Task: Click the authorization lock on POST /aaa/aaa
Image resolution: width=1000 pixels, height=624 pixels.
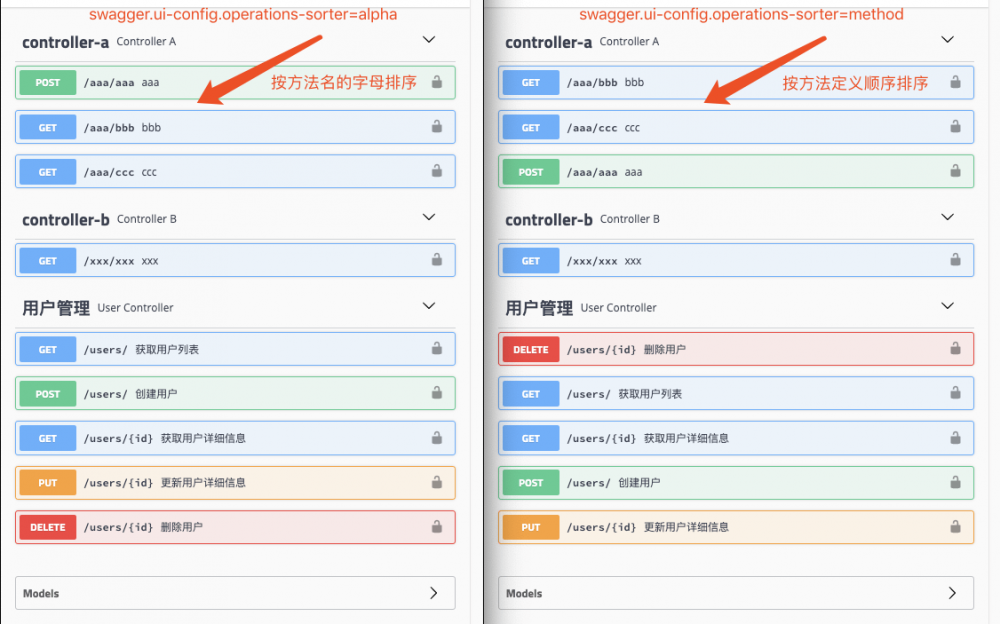Action: [x=437, y=82]
